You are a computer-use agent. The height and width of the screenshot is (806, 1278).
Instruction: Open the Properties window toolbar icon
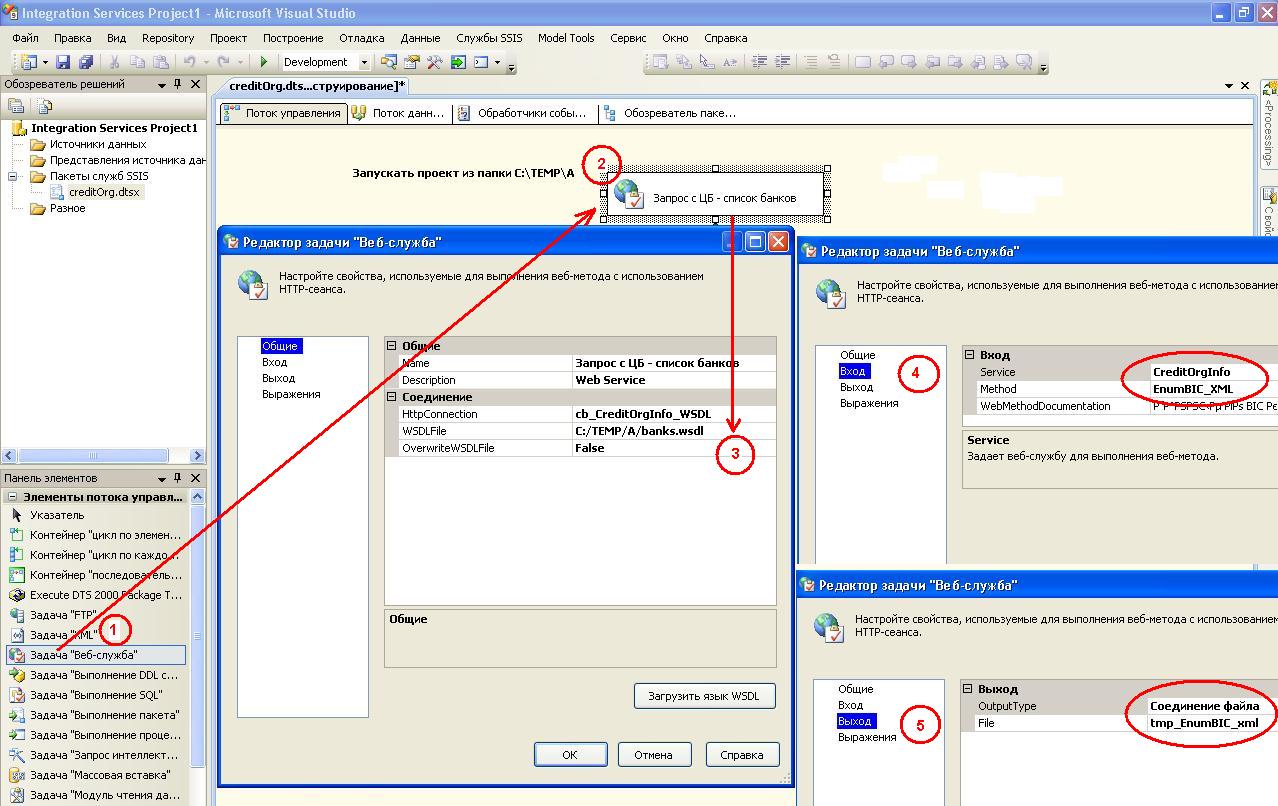tap(412, 62)
